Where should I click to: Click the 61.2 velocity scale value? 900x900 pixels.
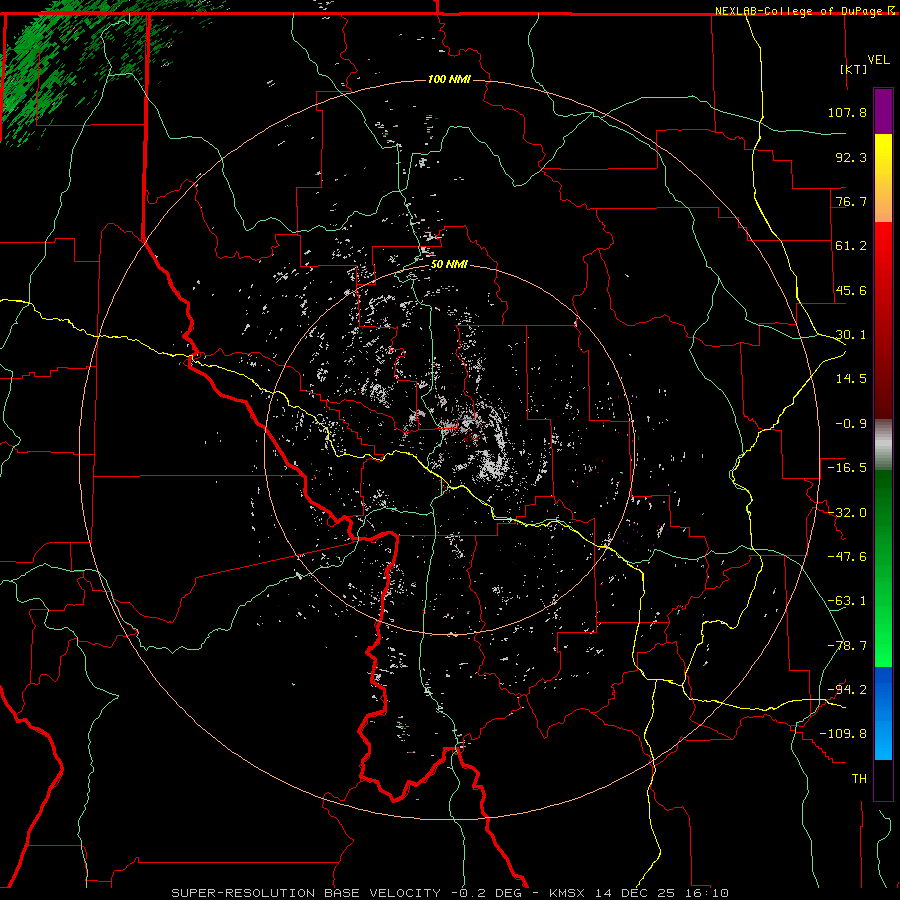(x=851, y=246)
